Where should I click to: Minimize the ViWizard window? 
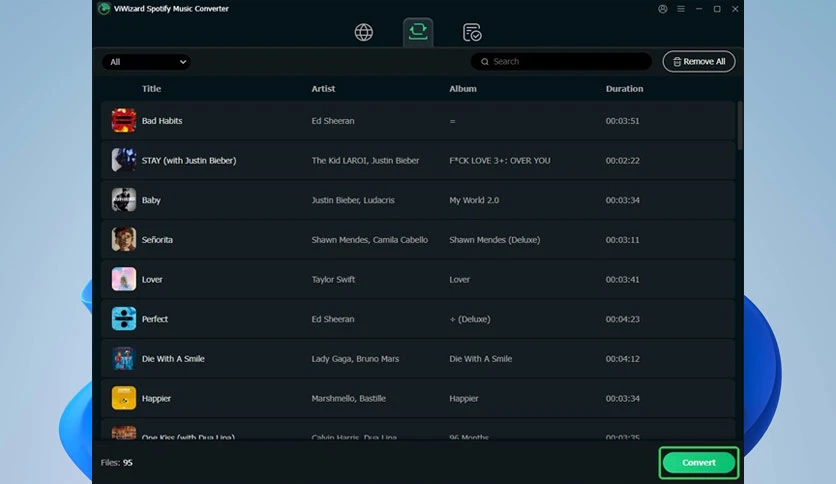tap(699, 9)
